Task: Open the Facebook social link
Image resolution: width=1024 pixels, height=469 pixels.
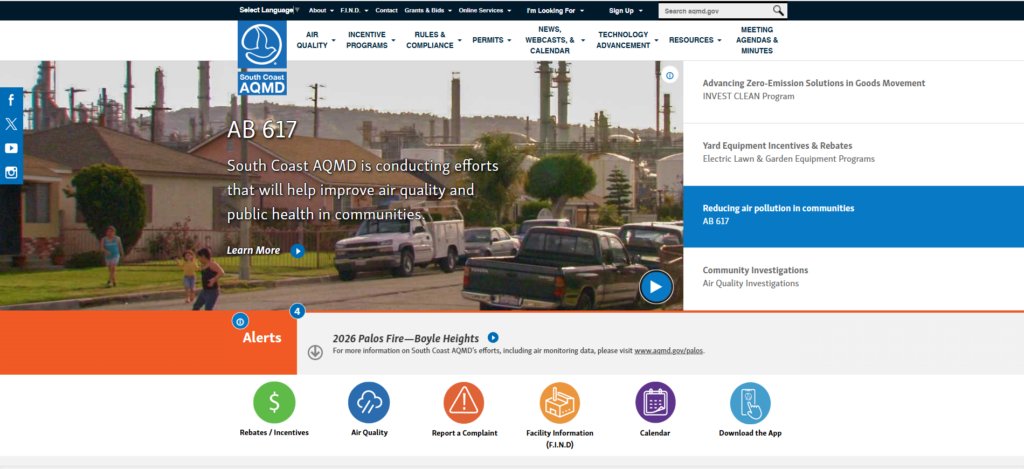Action: pyautogui.click(x=11, y=100)
